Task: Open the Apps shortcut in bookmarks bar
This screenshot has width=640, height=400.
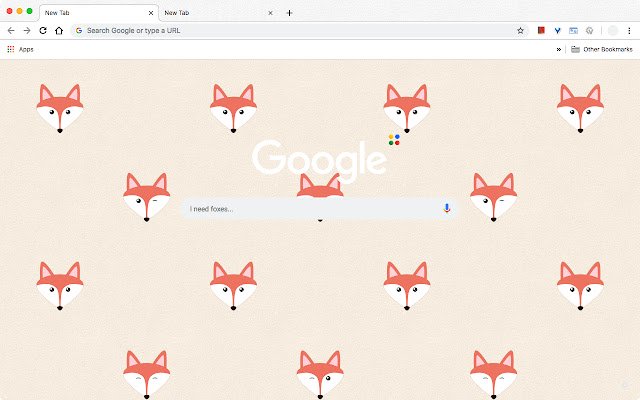Action: pyautogui.click(x=20, y=49)
